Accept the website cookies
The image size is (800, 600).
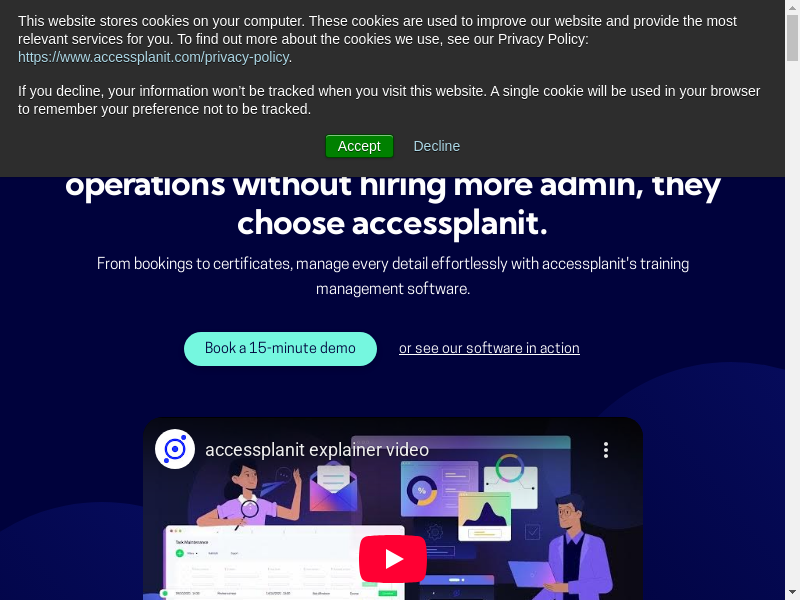(359, 146)
